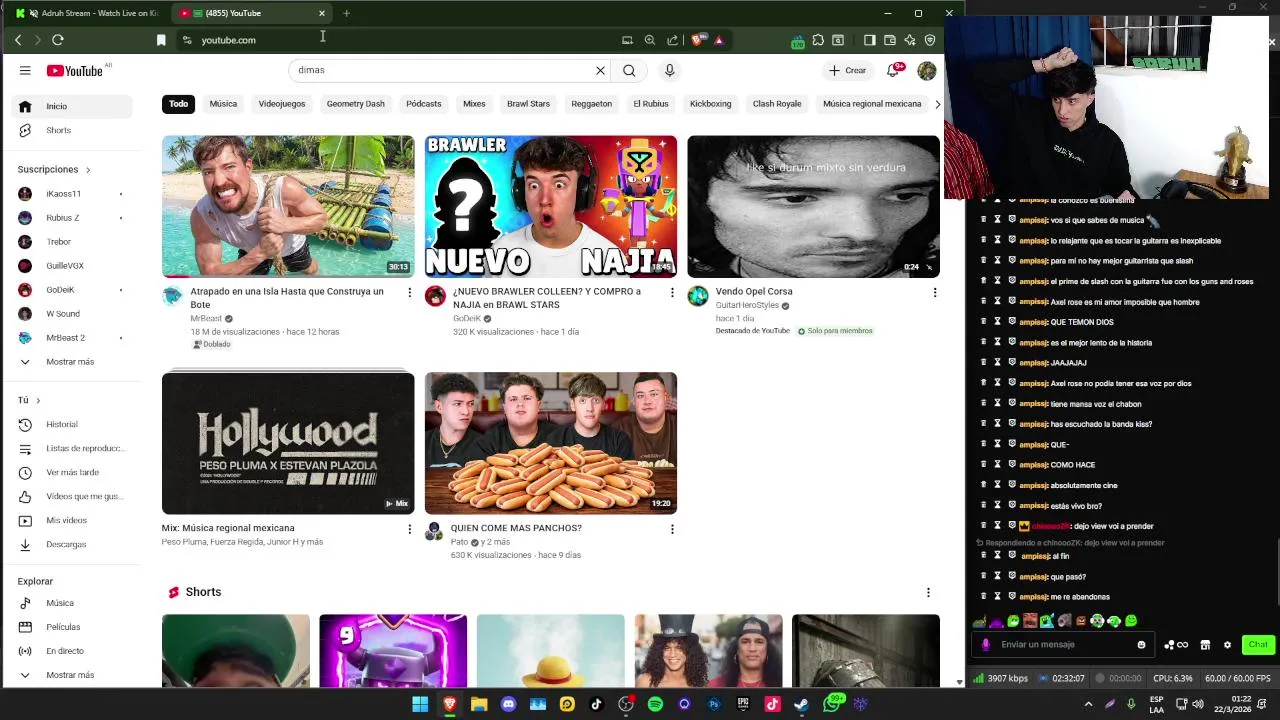Viewport: 1280px width, 720px height.
Task: Open the browser extensions puzzle icon
Action: [x=818, y=40]
